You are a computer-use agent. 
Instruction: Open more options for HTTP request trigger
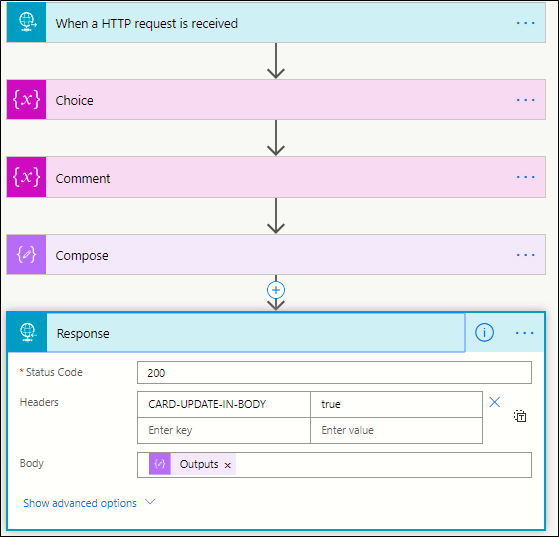coord(525,23)
